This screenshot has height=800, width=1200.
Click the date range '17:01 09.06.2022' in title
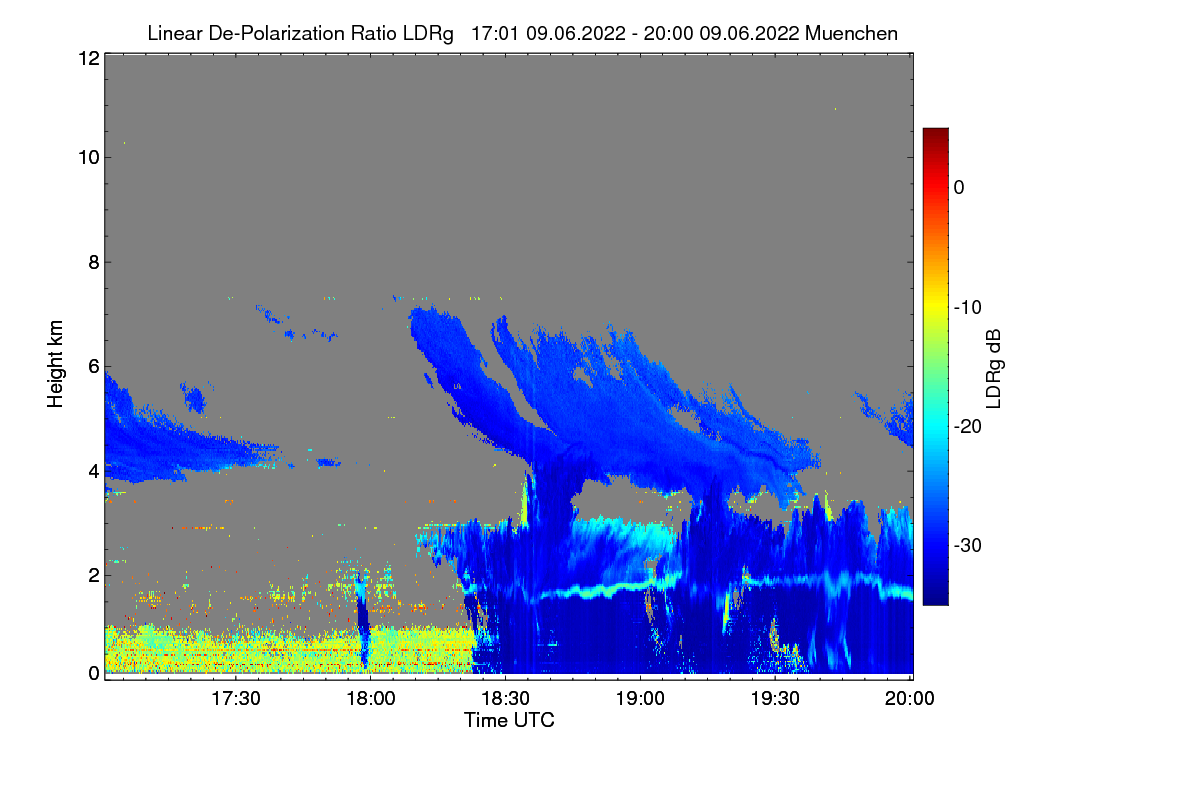[x=546, y=33]
